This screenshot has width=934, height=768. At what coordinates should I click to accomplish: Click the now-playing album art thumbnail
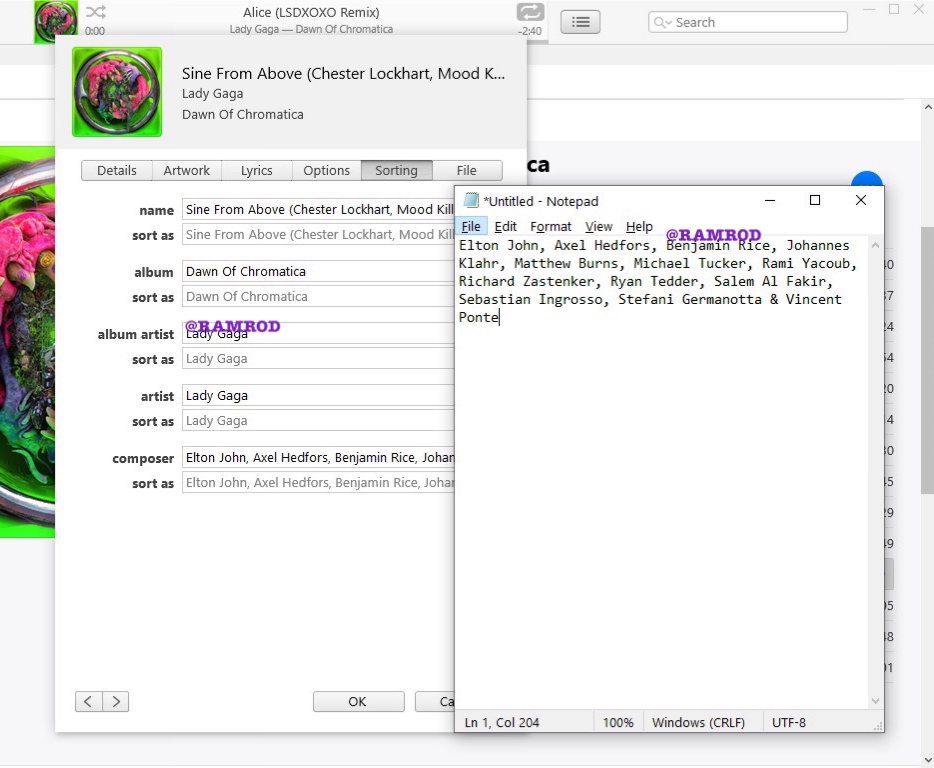coord(55,21)
